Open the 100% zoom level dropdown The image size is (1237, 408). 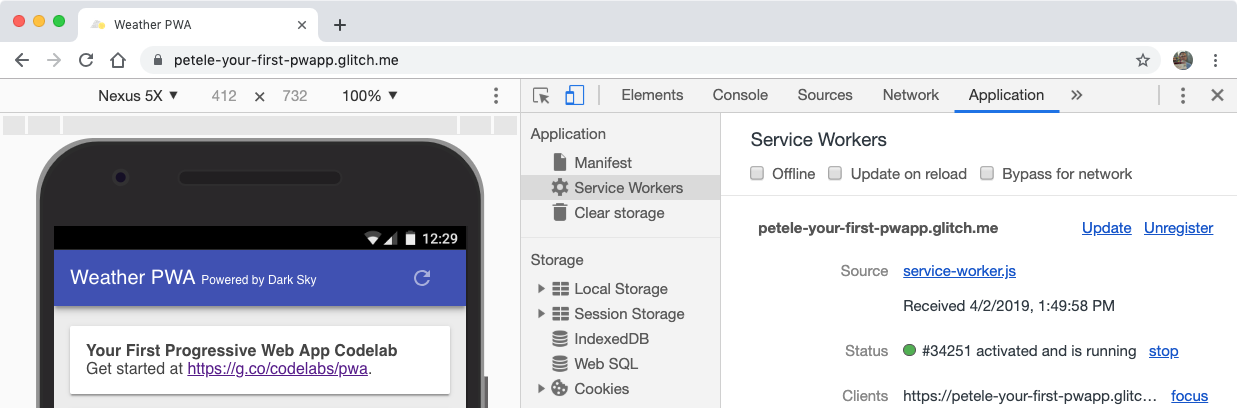tap(370, 96)
